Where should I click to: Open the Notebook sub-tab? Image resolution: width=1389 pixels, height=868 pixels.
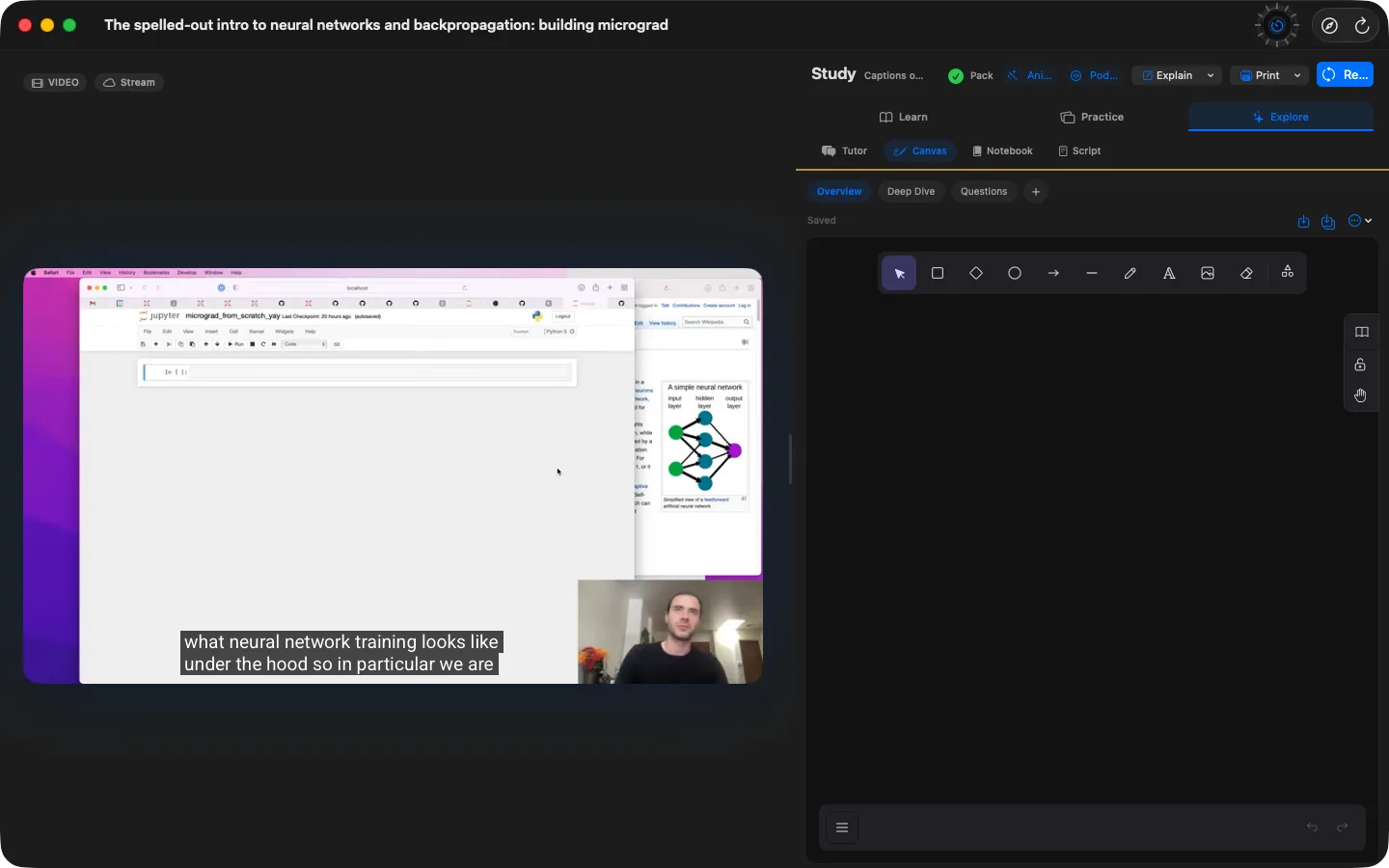point(1002,151)
